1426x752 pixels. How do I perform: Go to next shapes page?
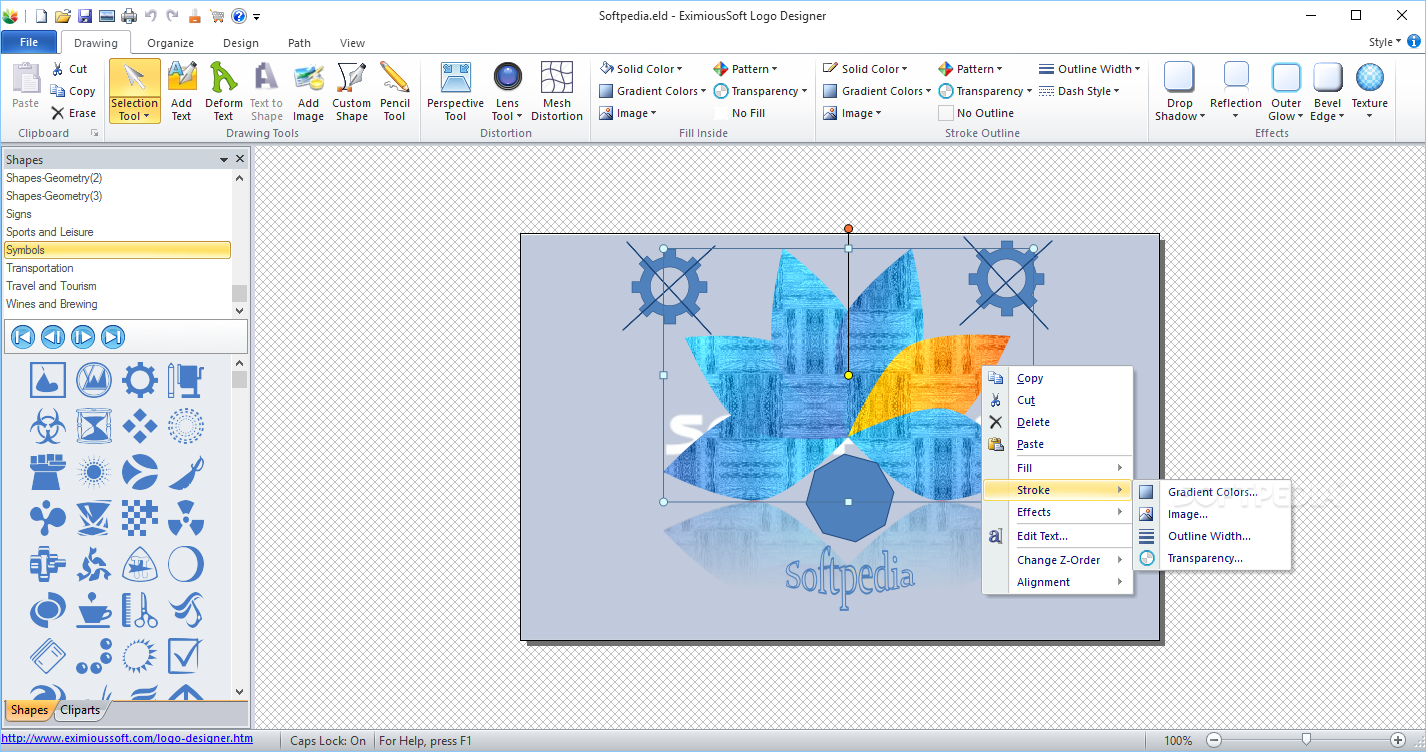(x=83, y=337)
